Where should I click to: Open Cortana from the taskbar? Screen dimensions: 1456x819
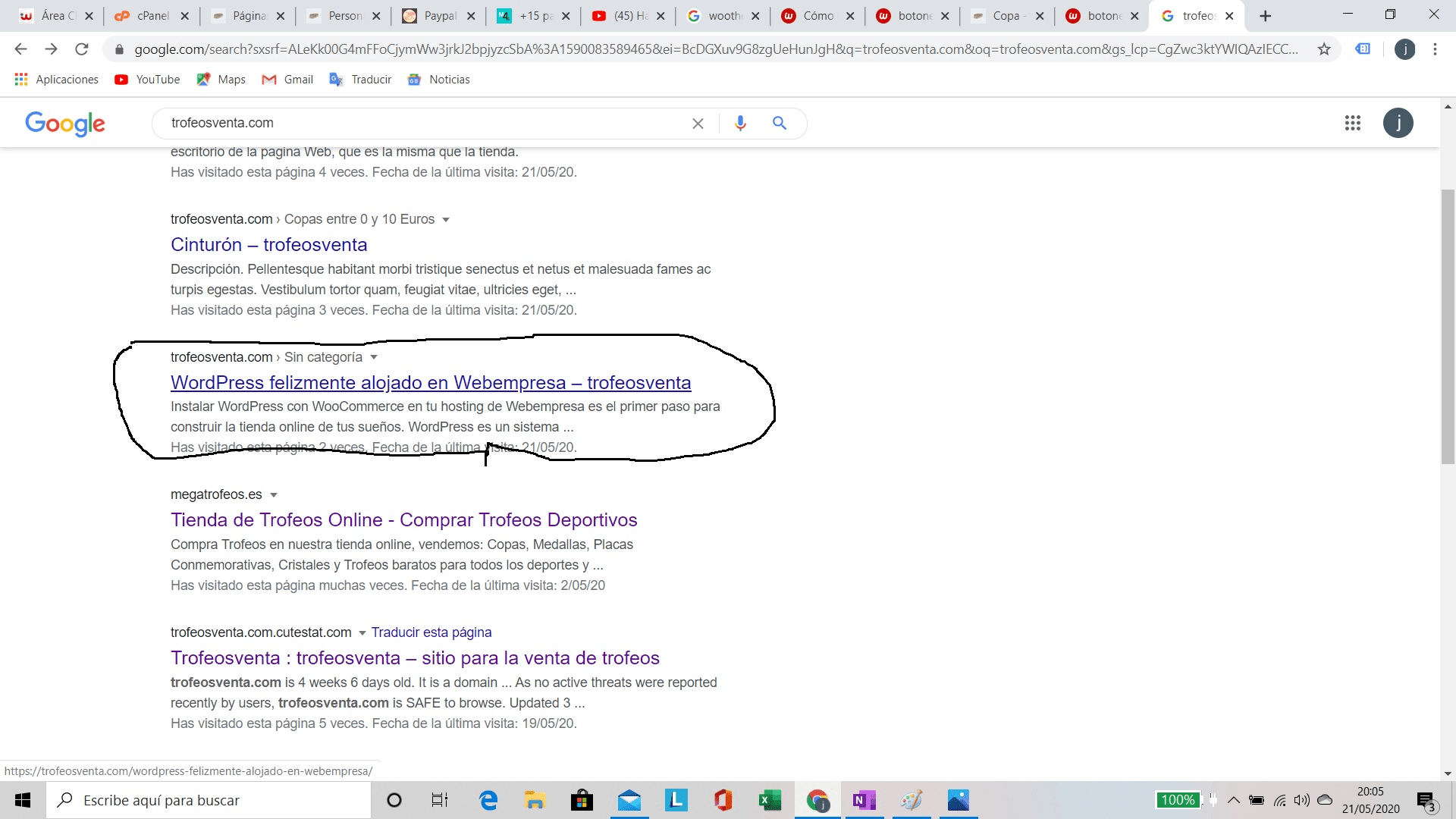(x=394, y=800)
